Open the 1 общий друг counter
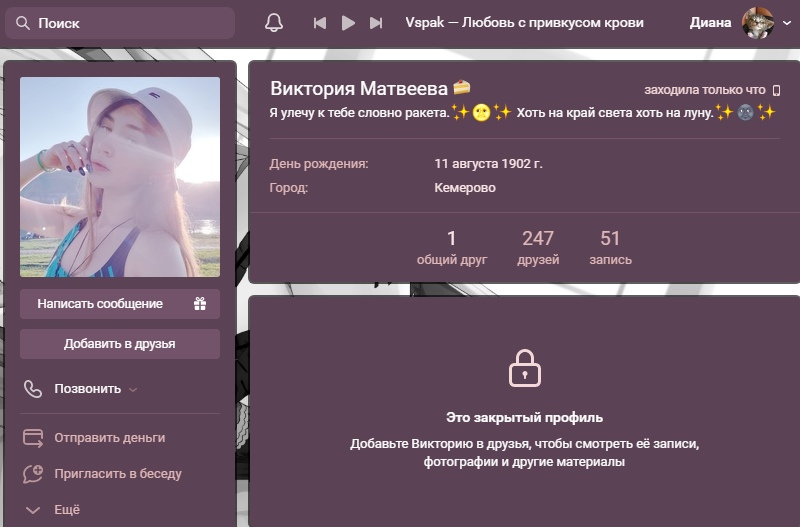 coord(452,247)
